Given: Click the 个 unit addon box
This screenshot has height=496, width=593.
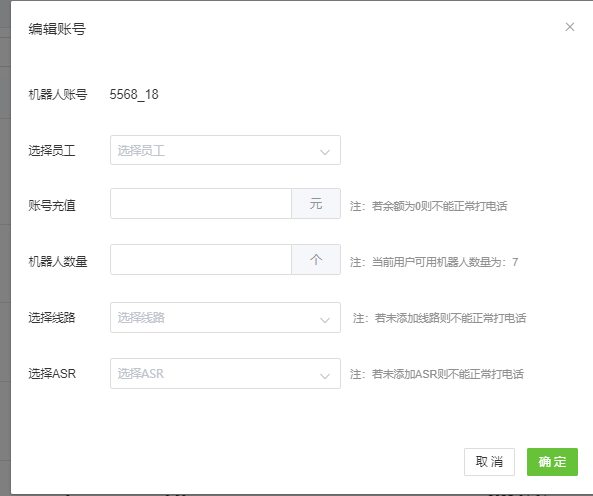Looking at the screenshot, I should (x=316, y=259).
